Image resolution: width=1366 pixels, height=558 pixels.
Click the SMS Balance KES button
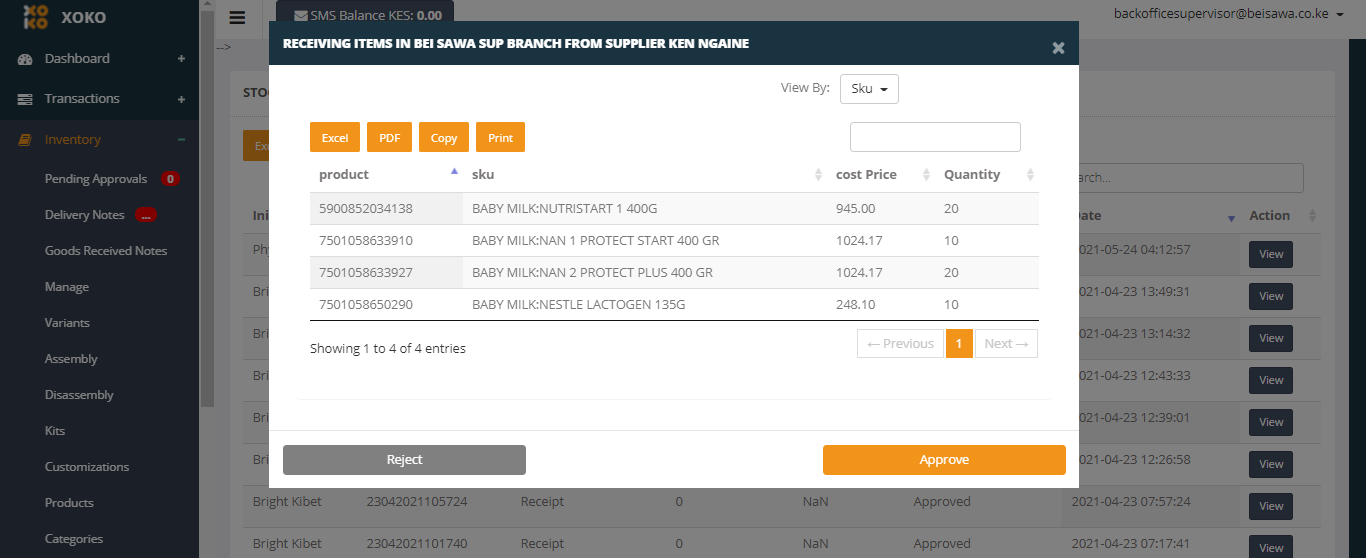point(365,14)
